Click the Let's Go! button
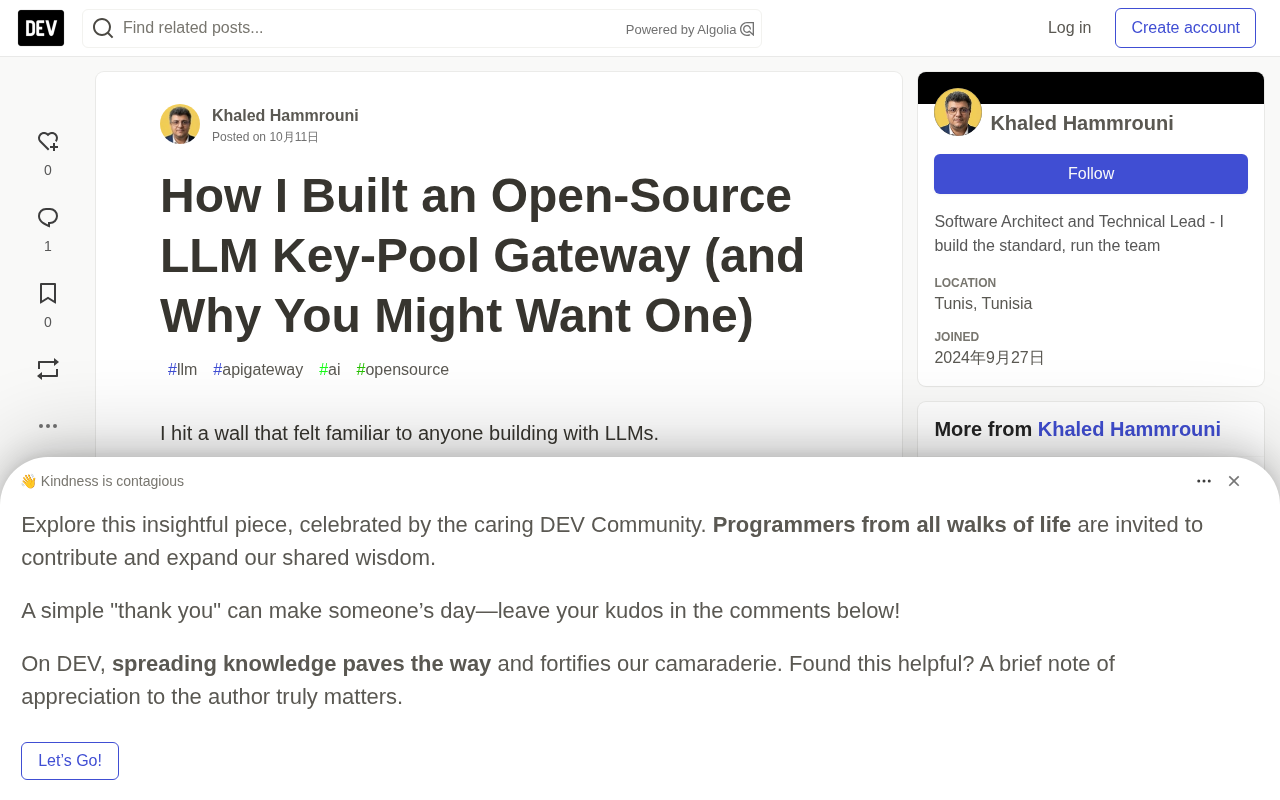The height and width of the screenshot is (800, 1280). [70, 761]
